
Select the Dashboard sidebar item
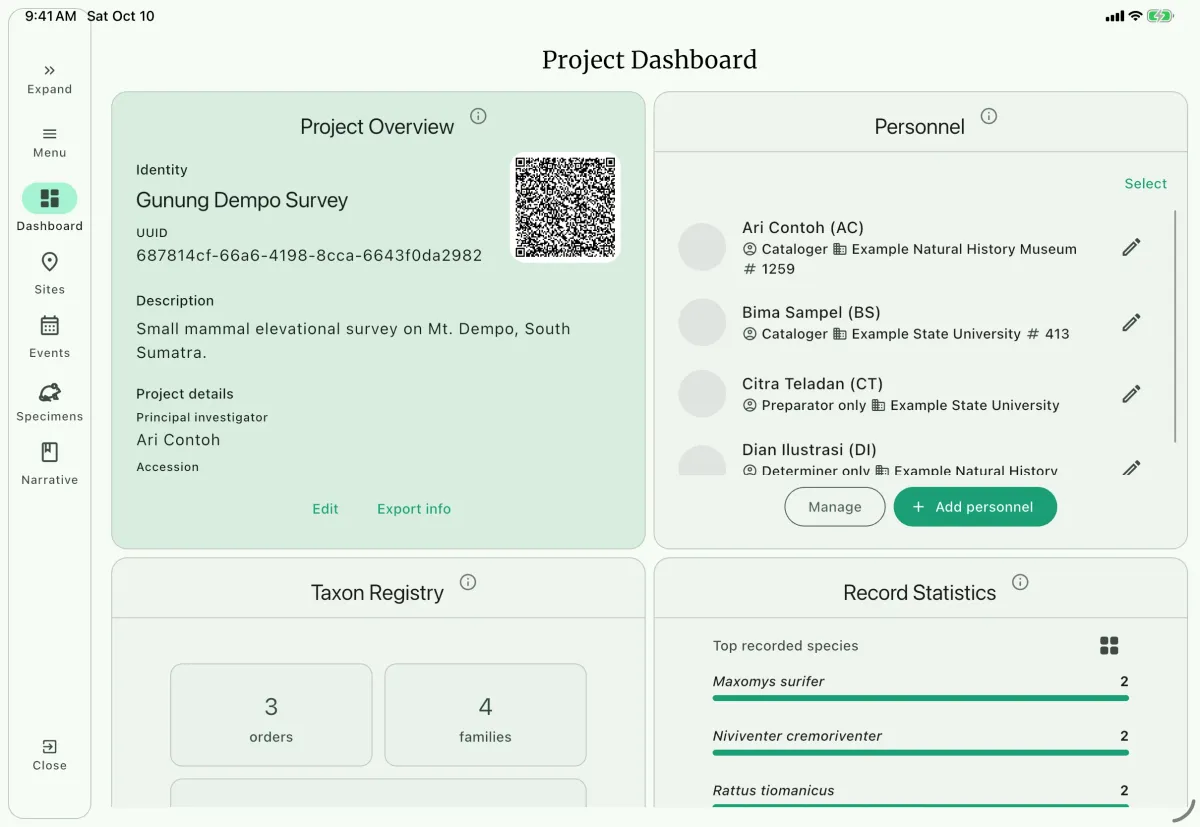(x=49, y=208)
